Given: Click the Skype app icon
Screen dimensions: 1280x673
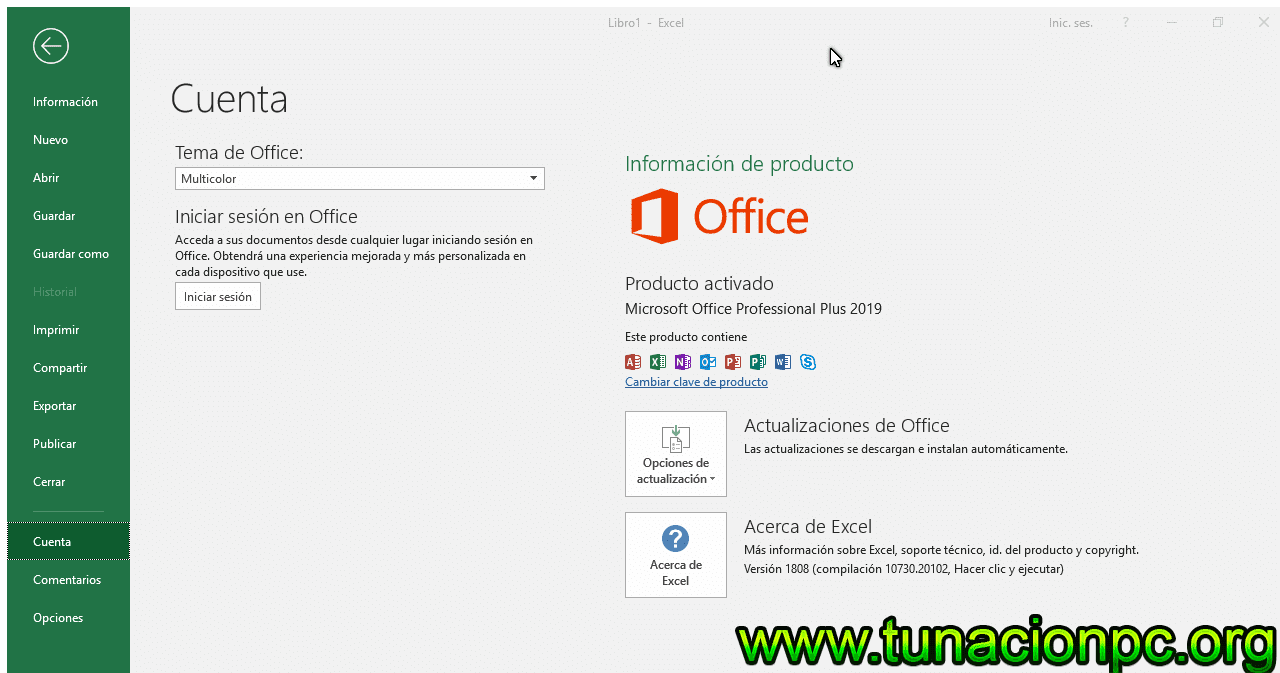Looking at the screenshot, I should (808, 362).
